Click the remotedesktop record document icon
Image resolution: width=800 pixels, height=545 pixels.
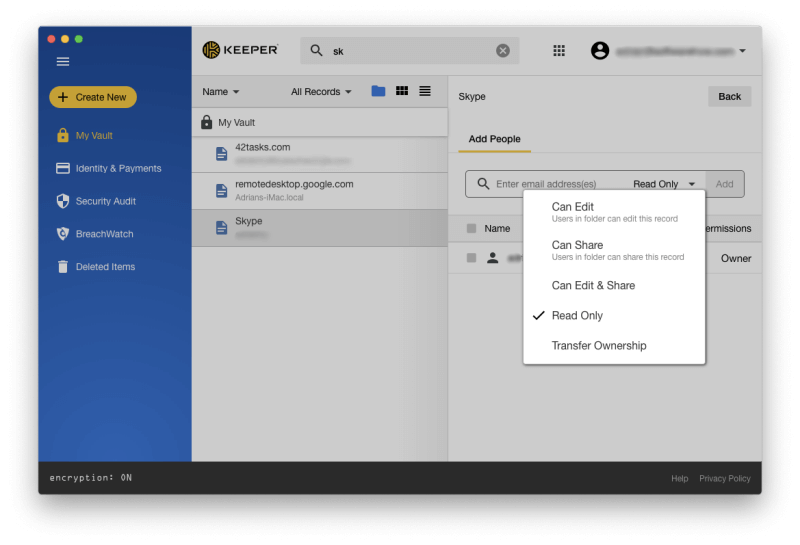[x=221, y=191]
